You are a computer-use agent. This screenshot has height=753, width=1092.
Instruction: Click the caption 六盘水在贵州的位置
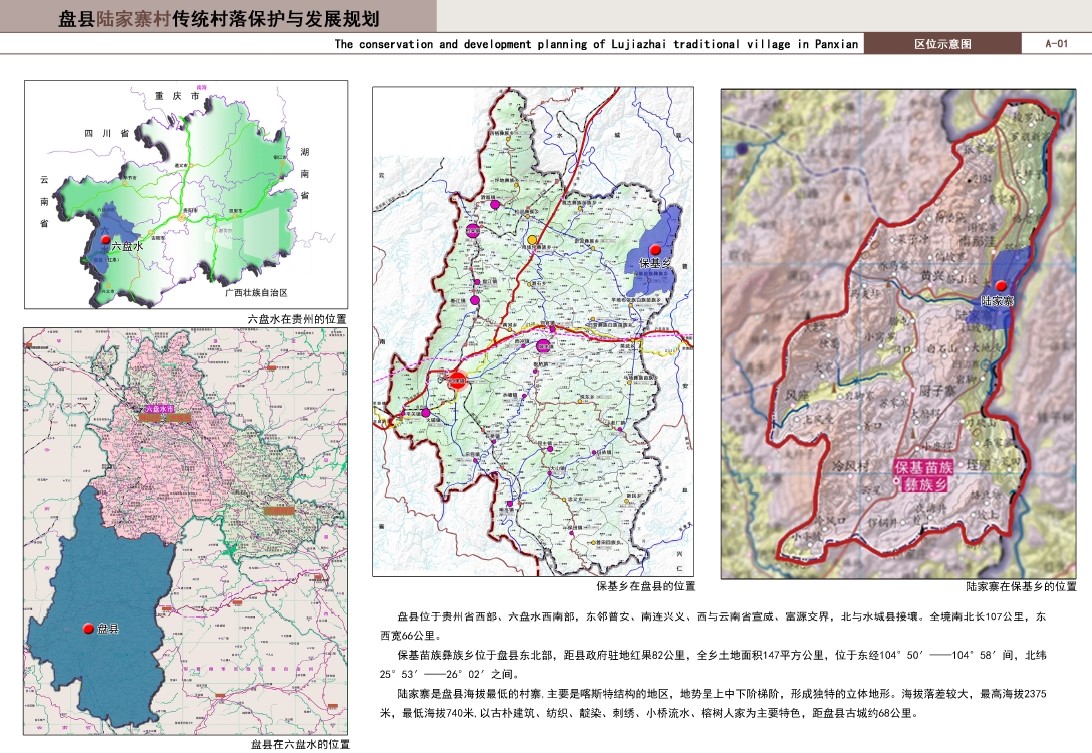(x=297, y=318)
